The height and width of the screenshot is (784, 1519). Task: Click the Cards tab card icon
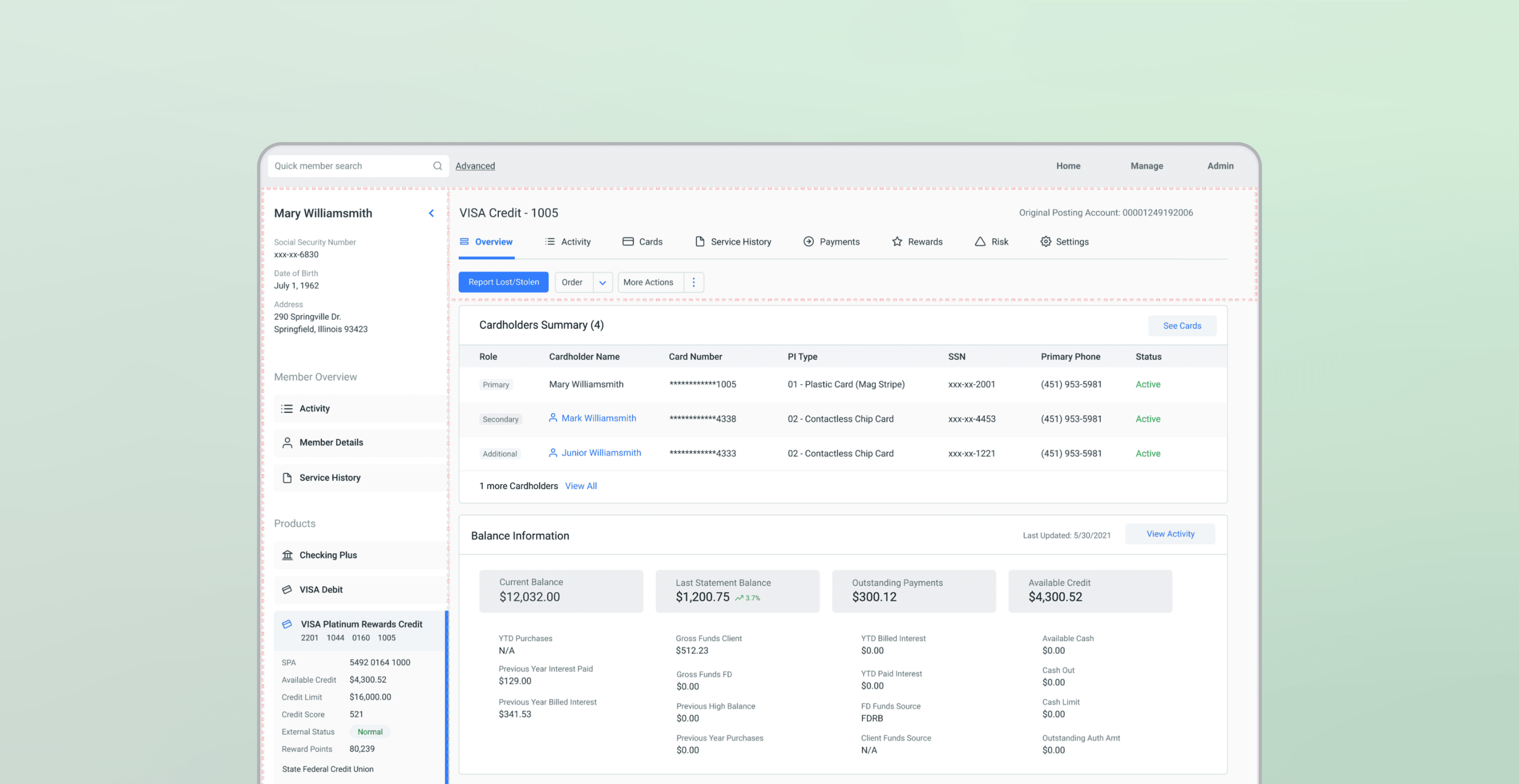628,242
